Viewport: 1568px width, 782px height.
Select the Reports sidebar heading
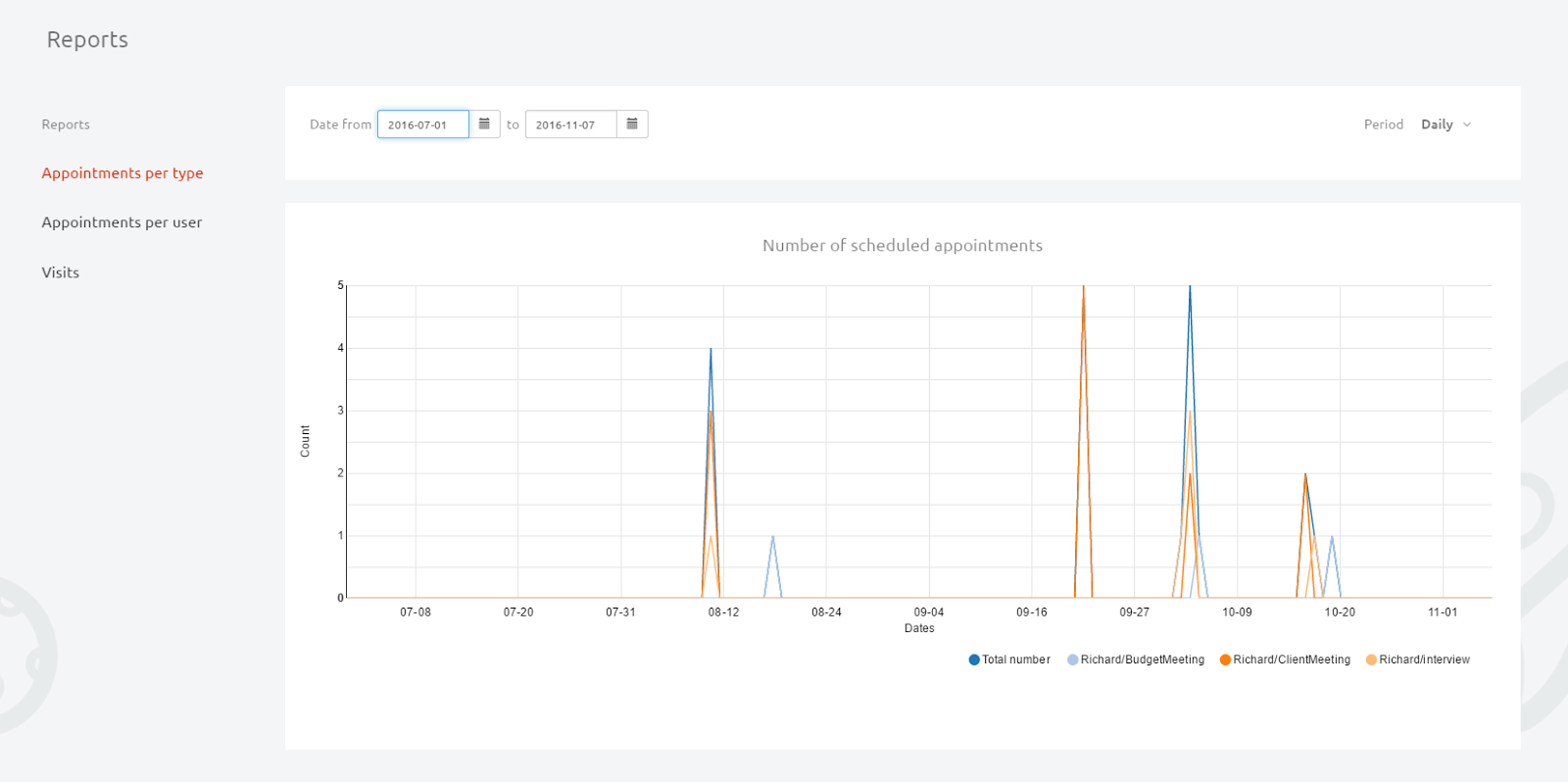(66, 124)
